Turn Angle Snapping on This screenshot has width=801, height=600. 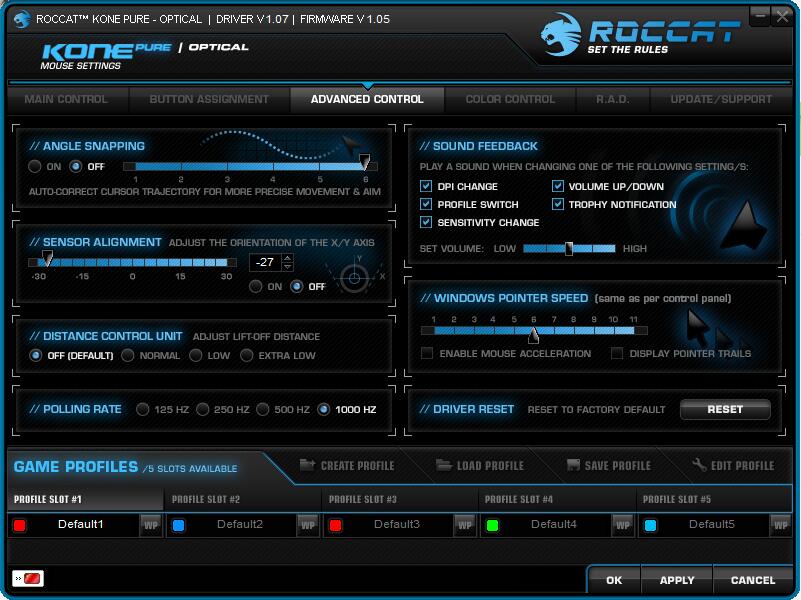tap(36, 166)
